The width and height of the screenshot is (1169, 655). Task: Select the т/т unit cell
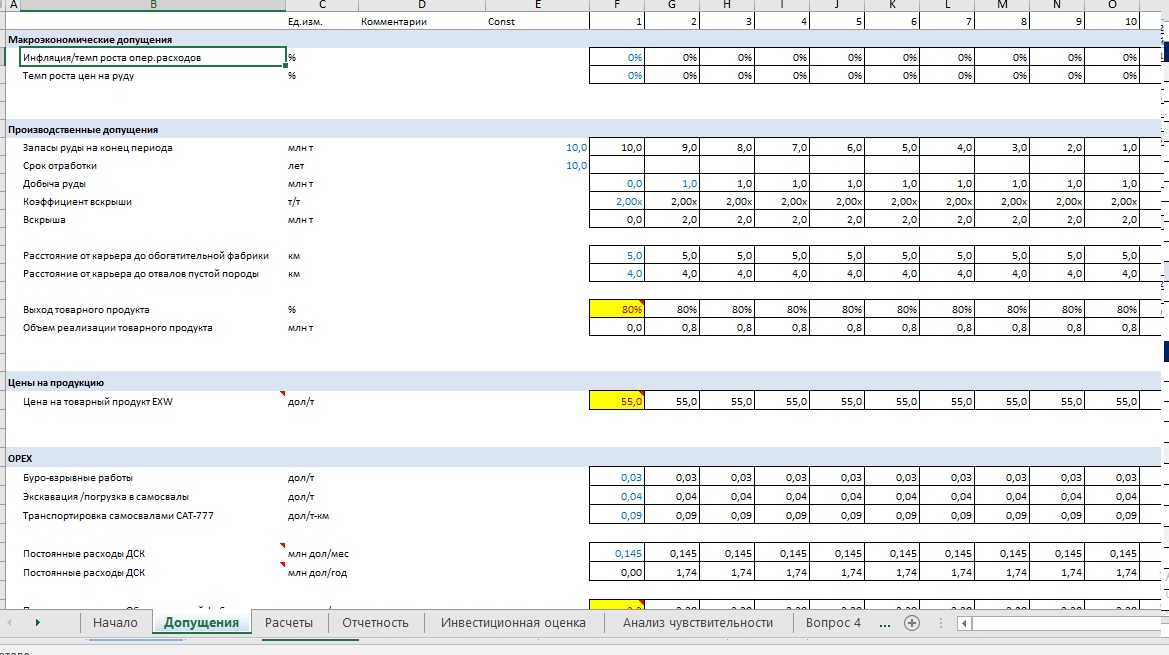[294, 201]
